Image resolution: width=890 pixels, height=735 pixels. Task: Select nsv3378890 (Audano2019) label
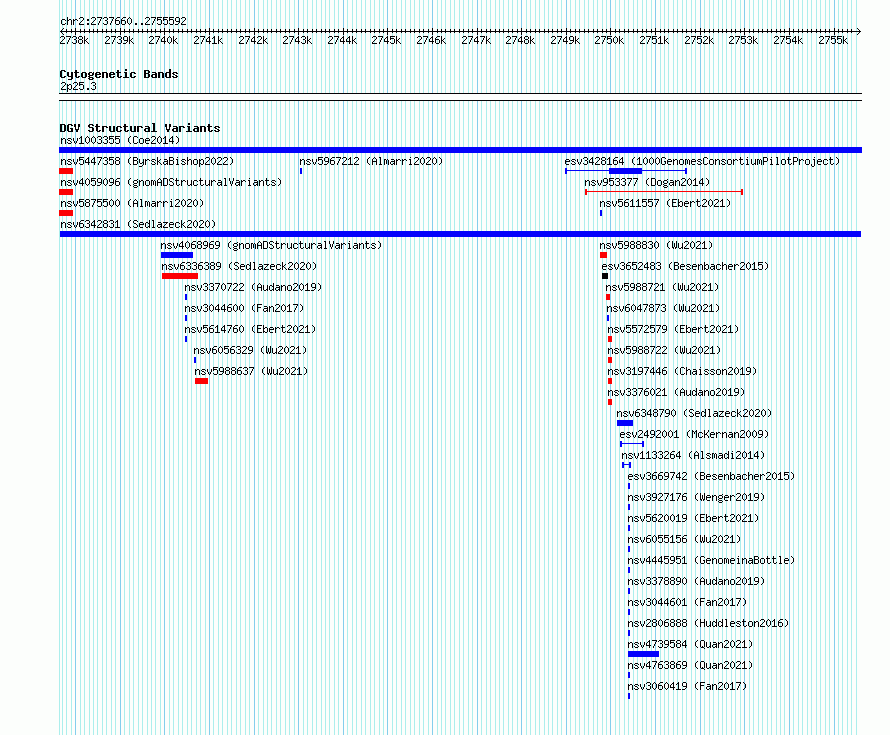coord(696,581)
